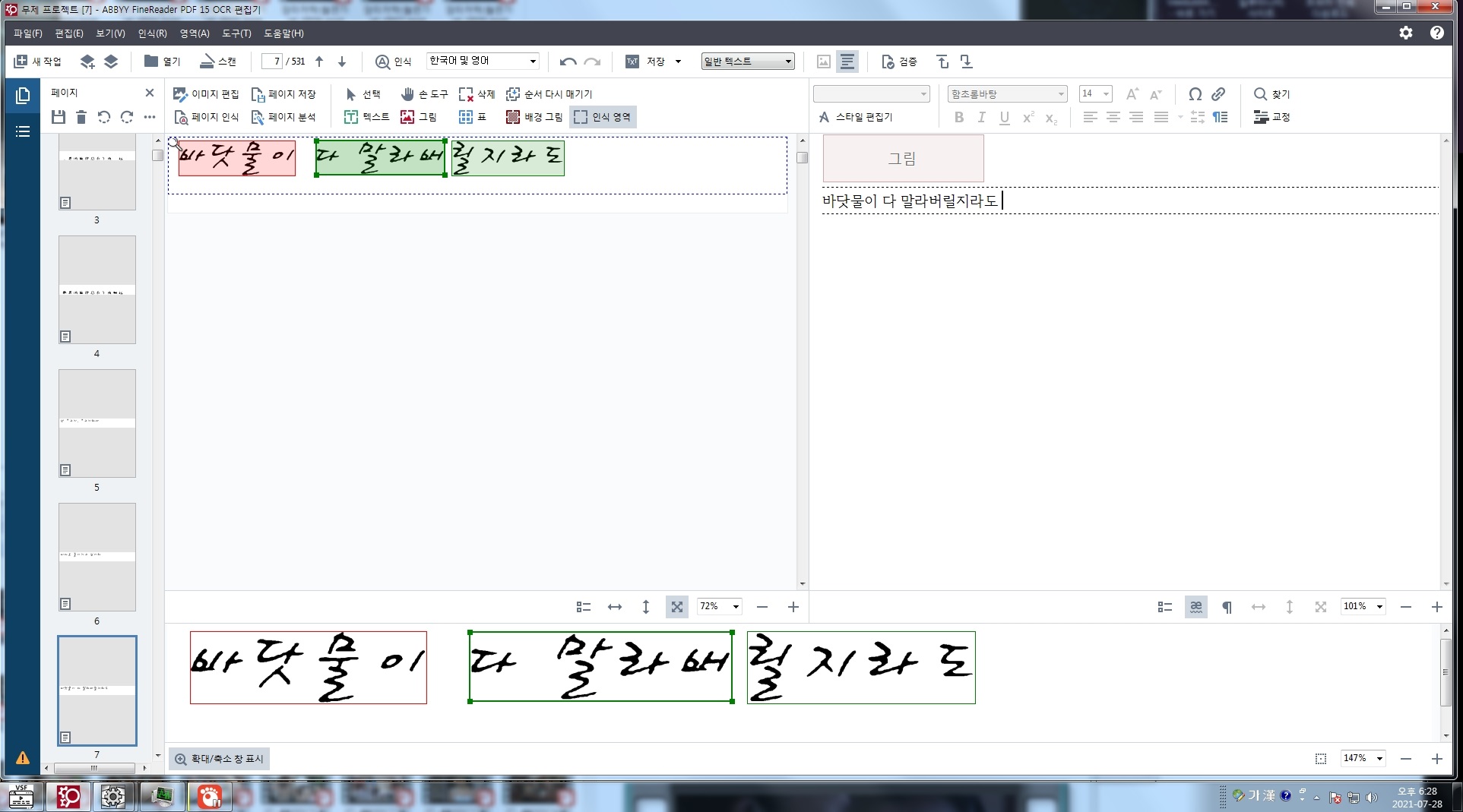Draw a 그림 picture area
The image size is (1463, 812).
coord(419,117)
